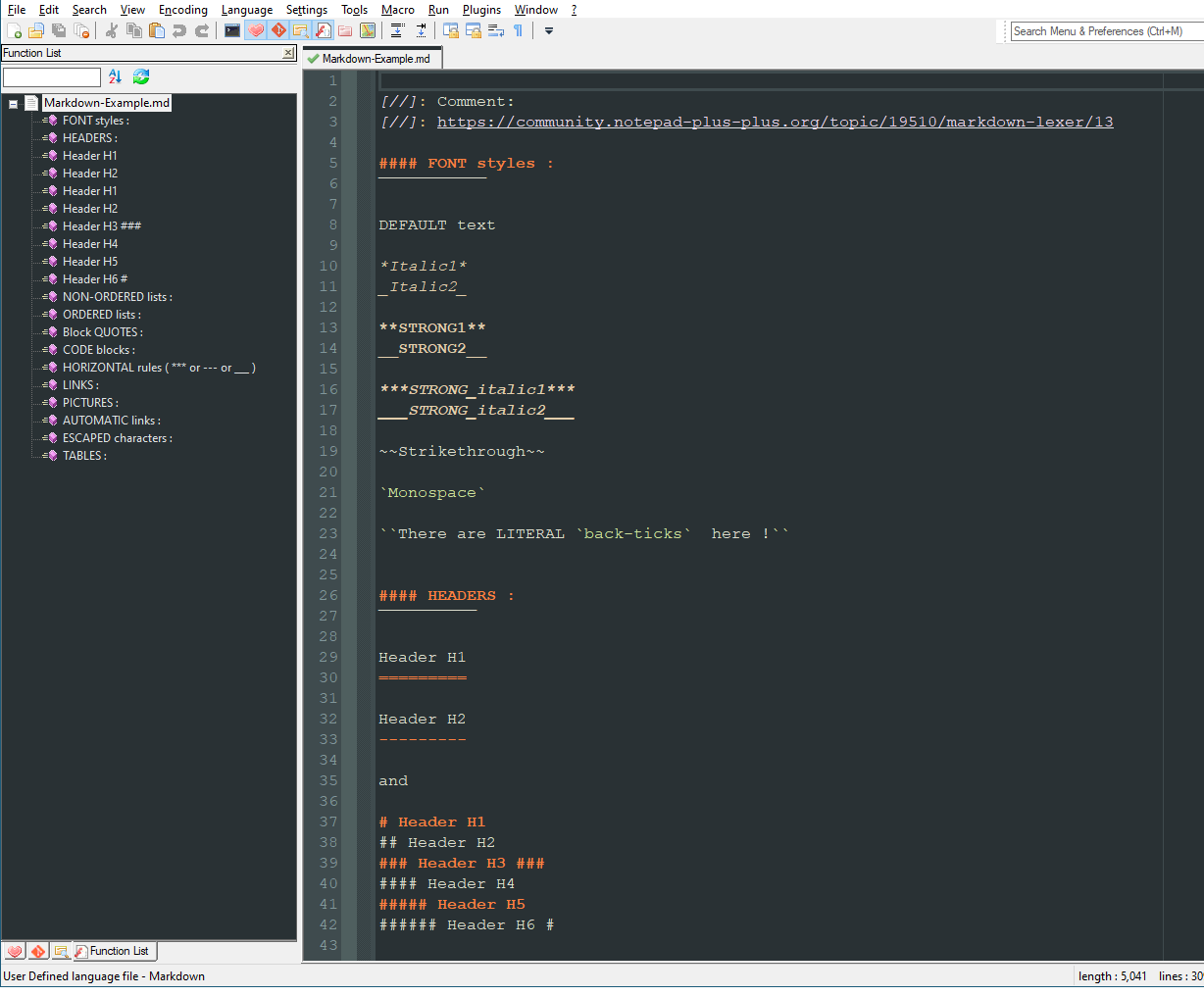The height and width of the screenshot is (996, 1204).
Task: Click the document map toolbar icon
Action: [x=368, y=30]
